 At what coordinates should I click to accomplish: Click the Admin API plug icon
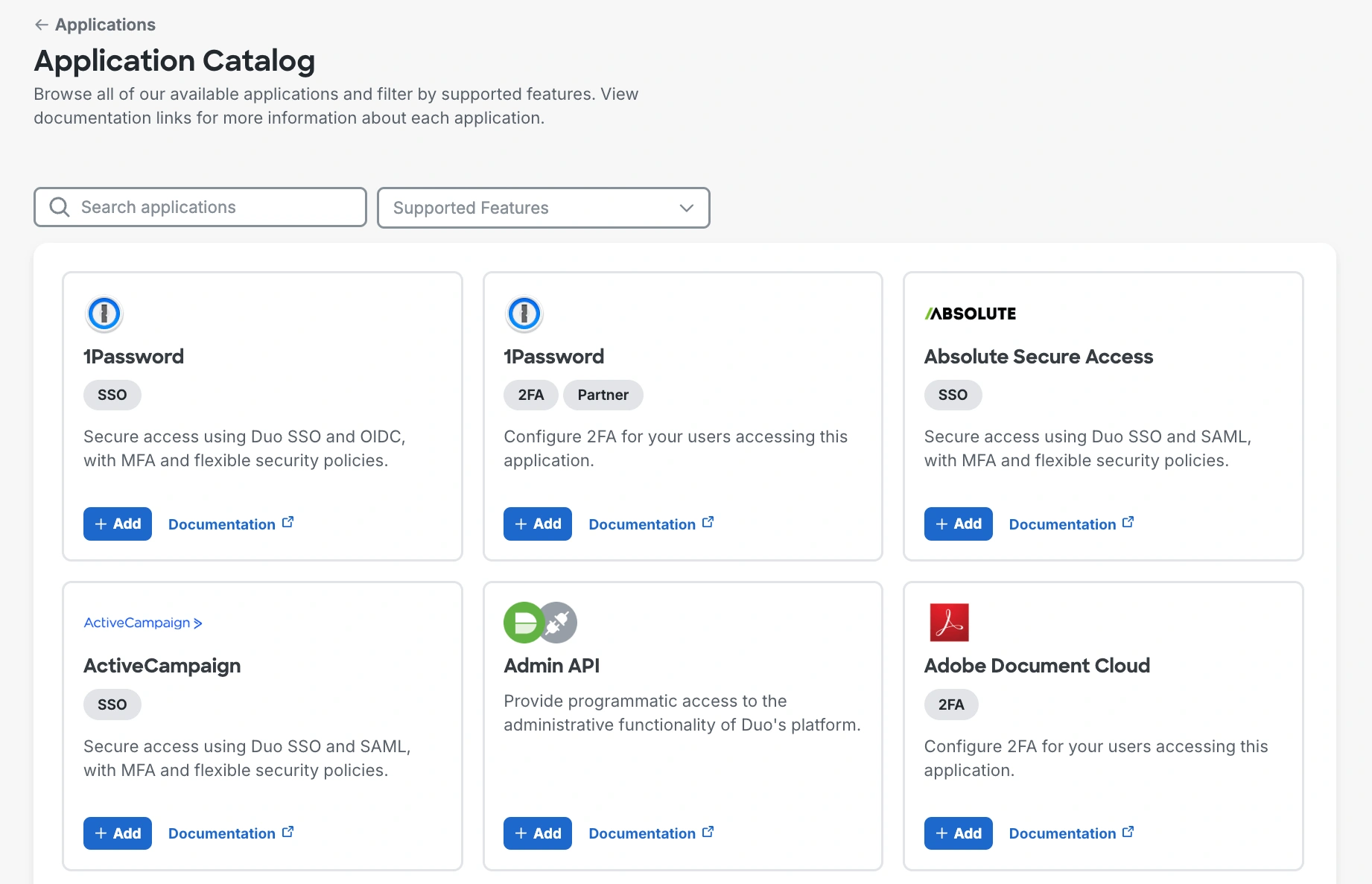[x=557, y=623]
